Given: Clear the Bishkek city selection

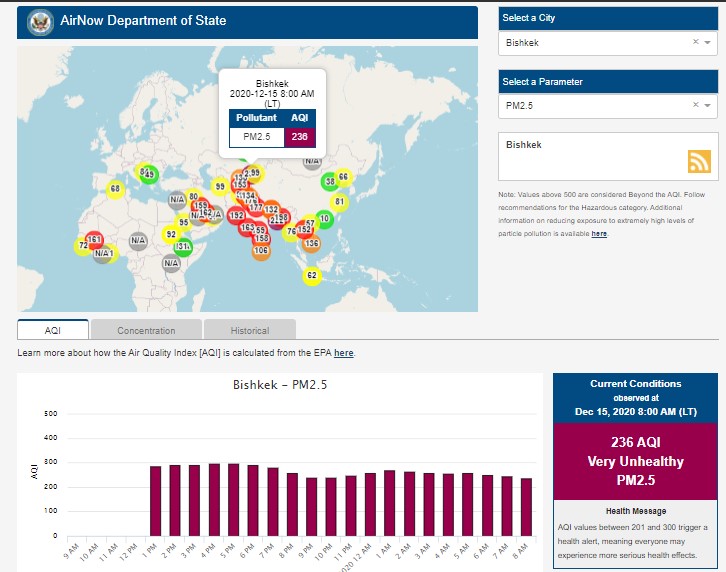Looking at the screenshot, I should pyautogui.click(x=695, y=43).
